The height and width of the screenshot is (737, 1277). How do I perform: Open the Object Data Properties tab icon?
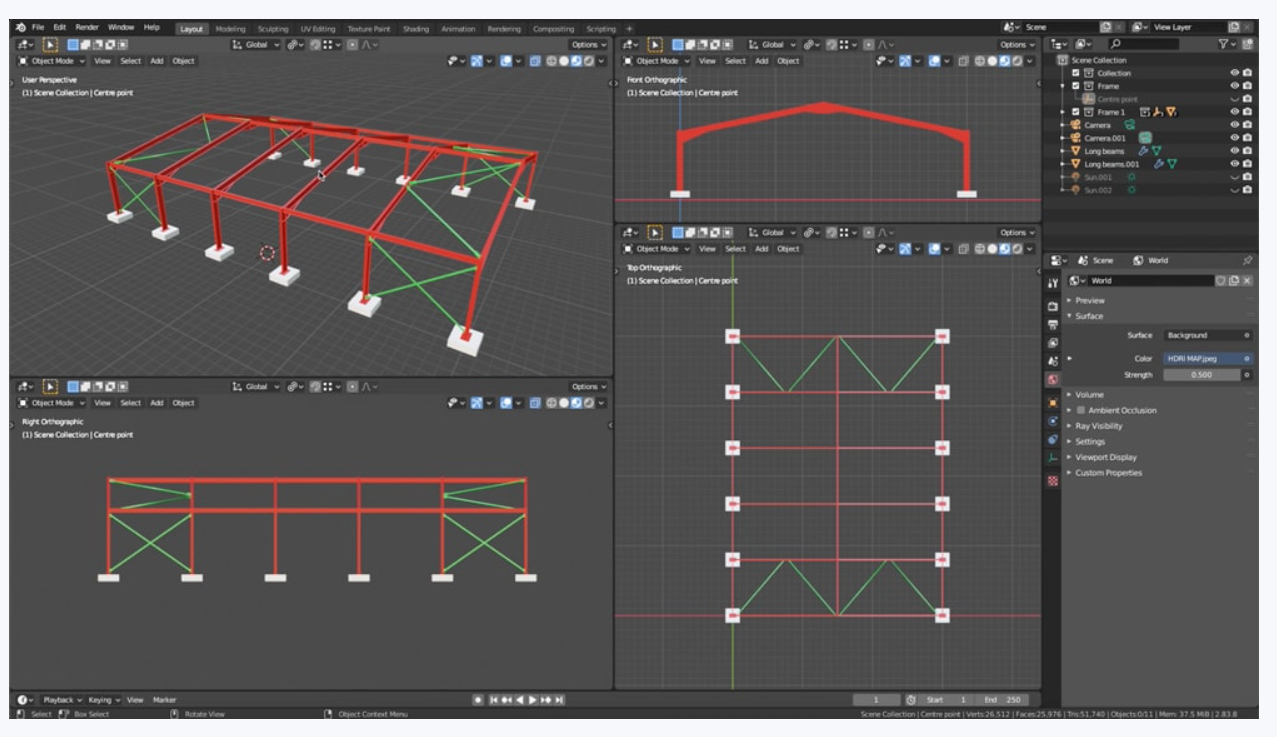tap(1052, 456)
